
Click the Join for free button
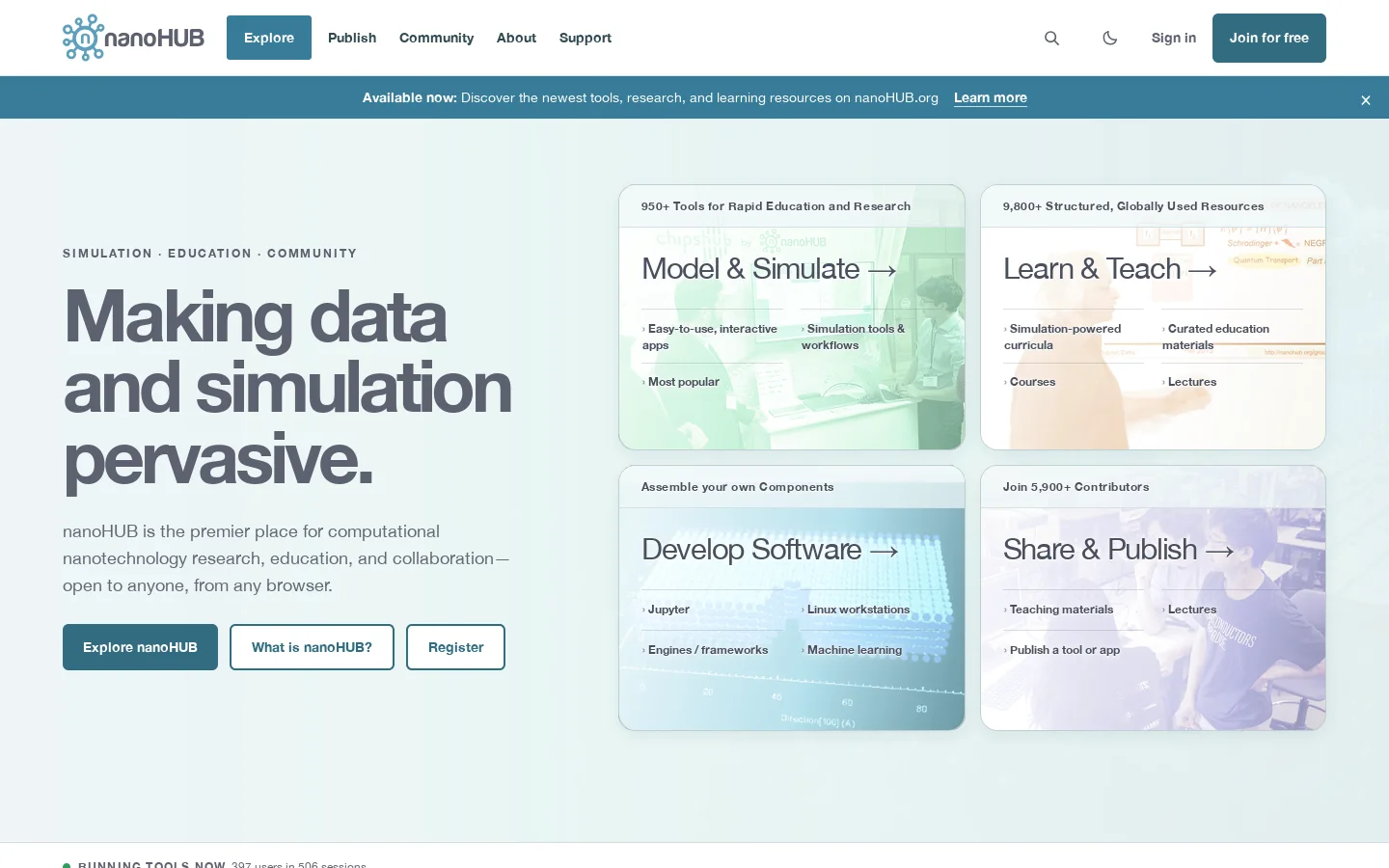(1269, 38)
